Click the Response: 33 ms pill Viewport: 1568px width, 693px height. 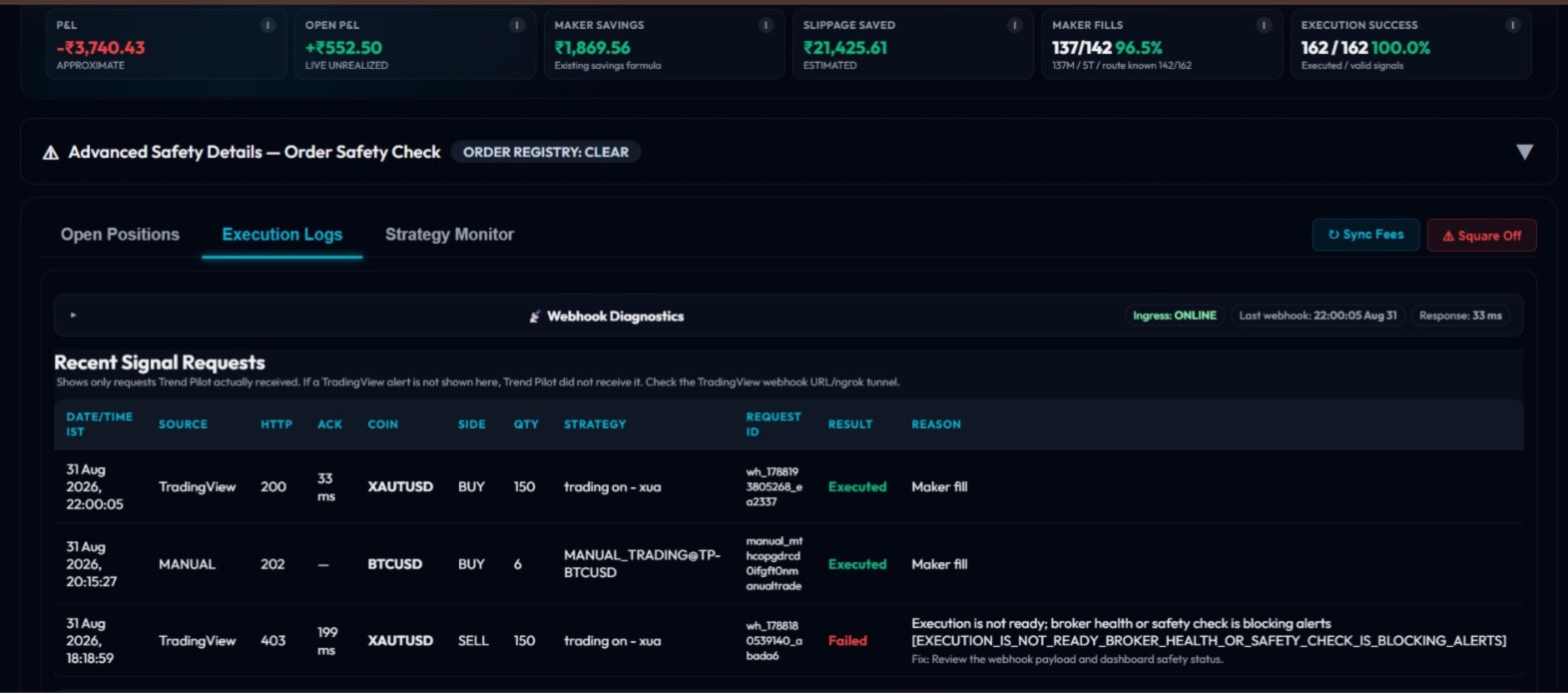click(x=1460, y=316)
